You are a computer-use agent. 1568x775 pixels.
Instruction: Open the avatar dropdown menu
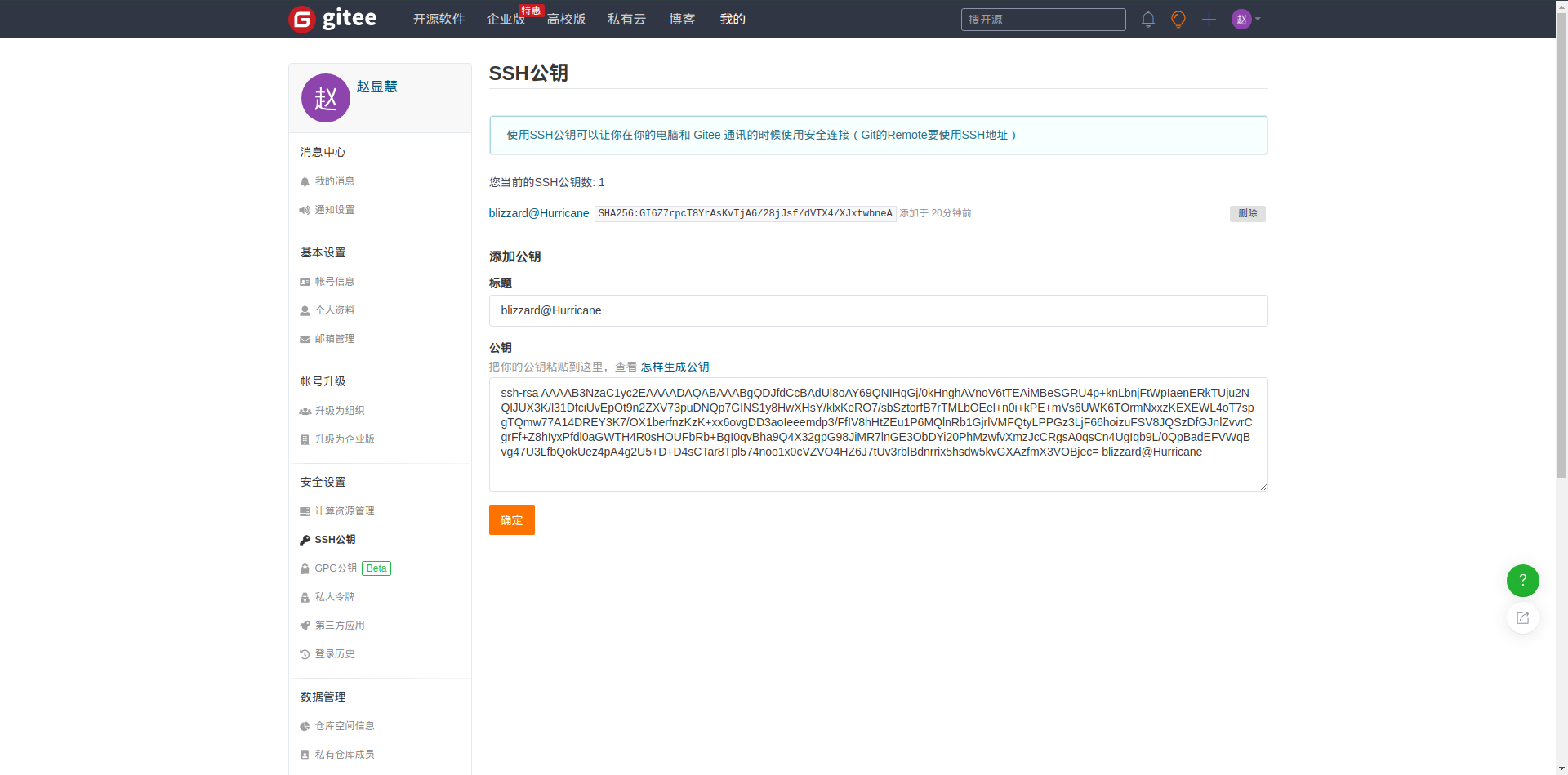pos(1244,19)
